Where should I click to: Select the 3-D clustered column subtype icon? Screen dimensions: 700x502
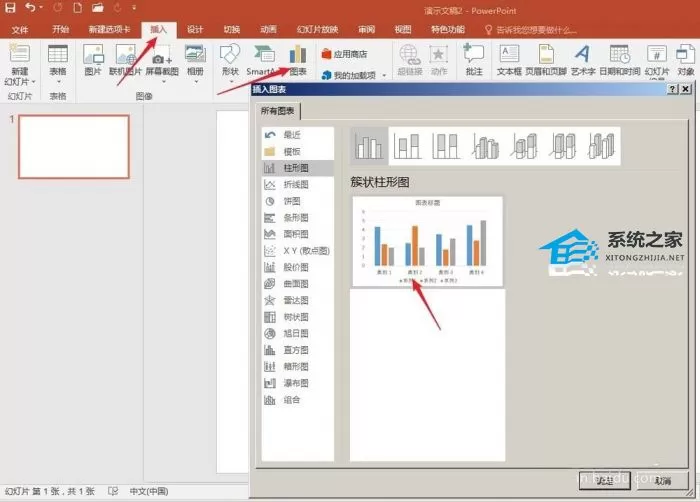click(x=485, y=146)
